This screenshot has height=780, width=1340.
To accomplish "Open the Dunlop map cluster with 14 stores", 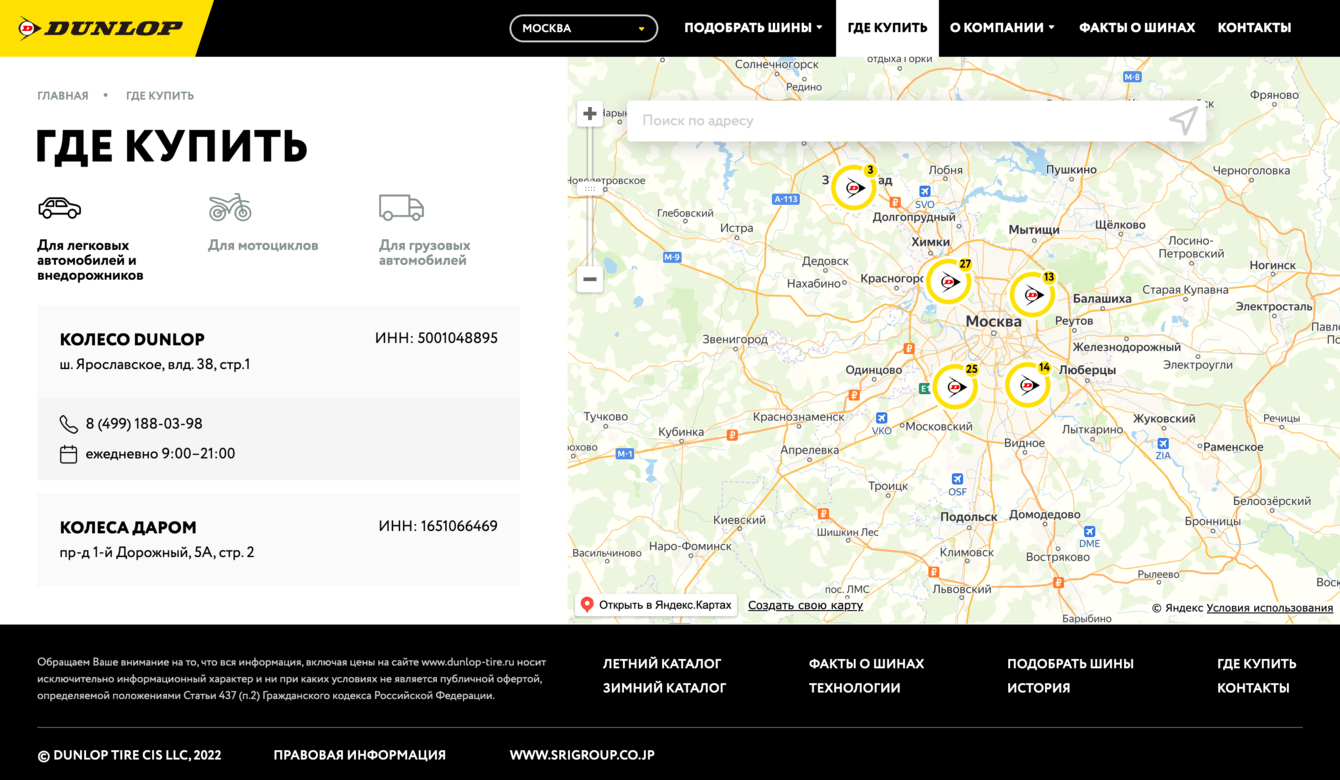I will [x=1028, y=384].
